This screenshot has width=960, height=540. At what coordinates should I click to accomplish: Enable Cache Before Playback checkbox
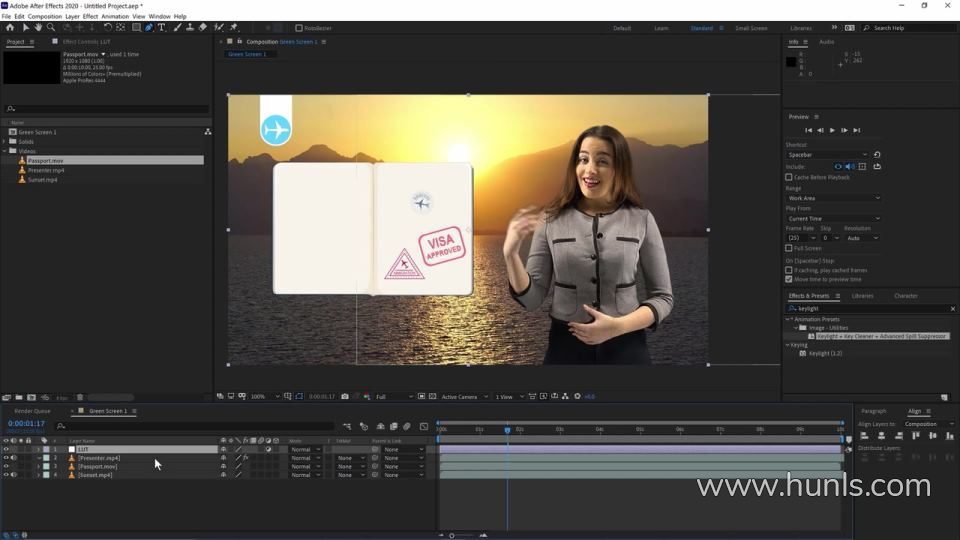tap(789, 177)
